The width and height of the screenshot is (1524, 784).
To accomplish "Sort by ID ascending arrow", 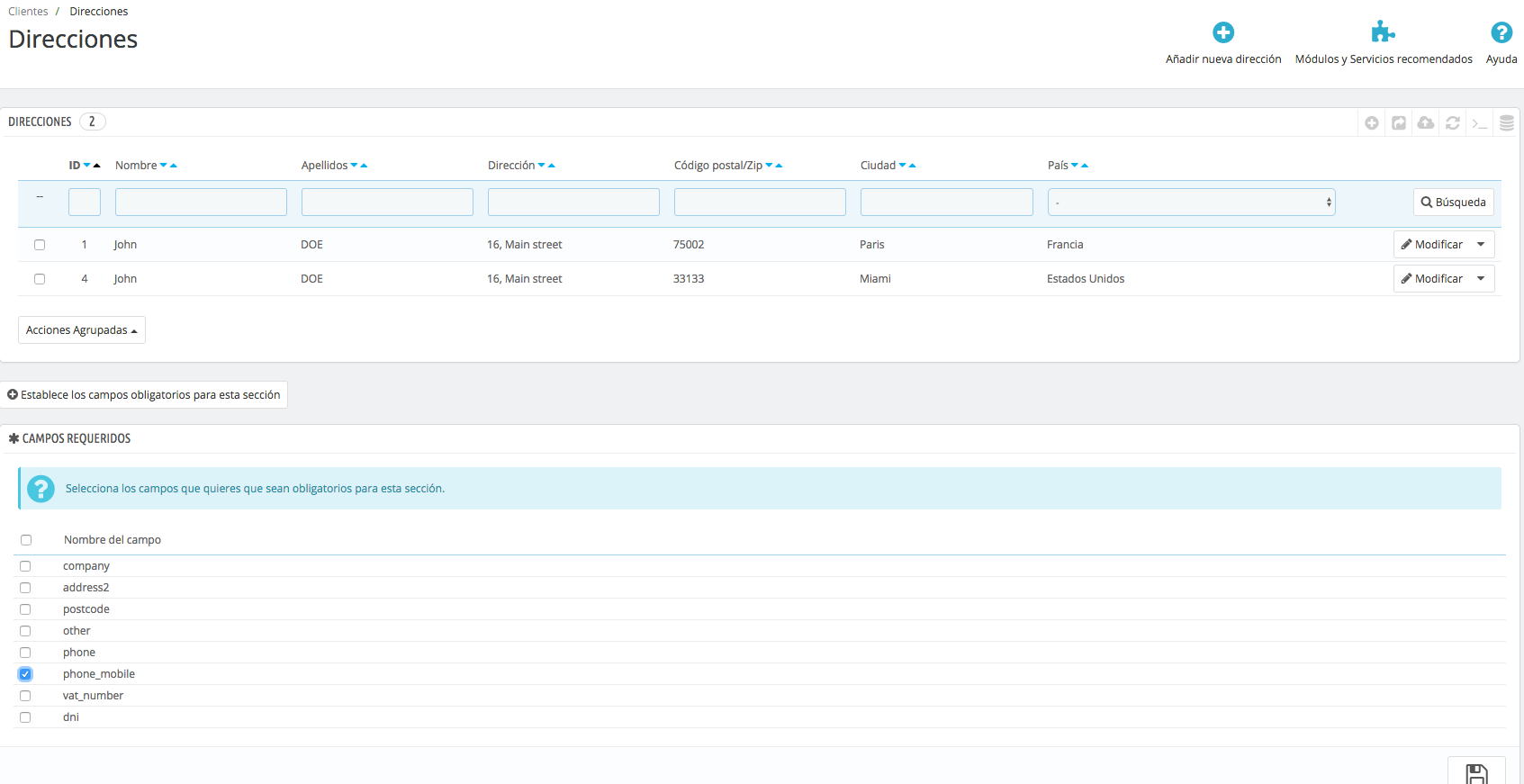I will pos(97,166).
